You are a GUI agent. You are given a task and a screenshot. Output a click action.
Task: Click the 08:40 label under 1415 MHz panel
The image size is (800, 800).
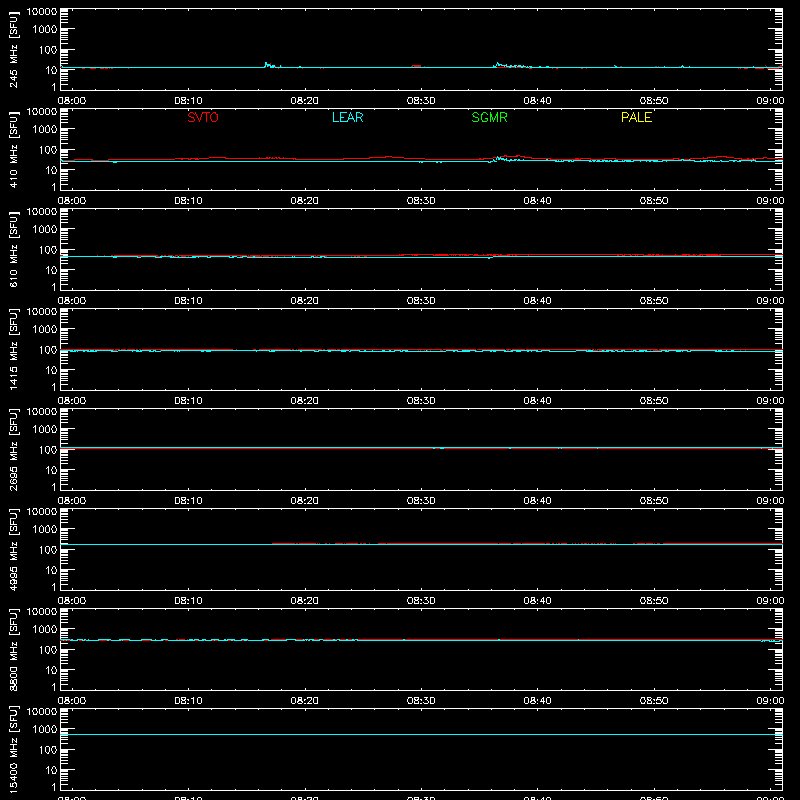537,401
